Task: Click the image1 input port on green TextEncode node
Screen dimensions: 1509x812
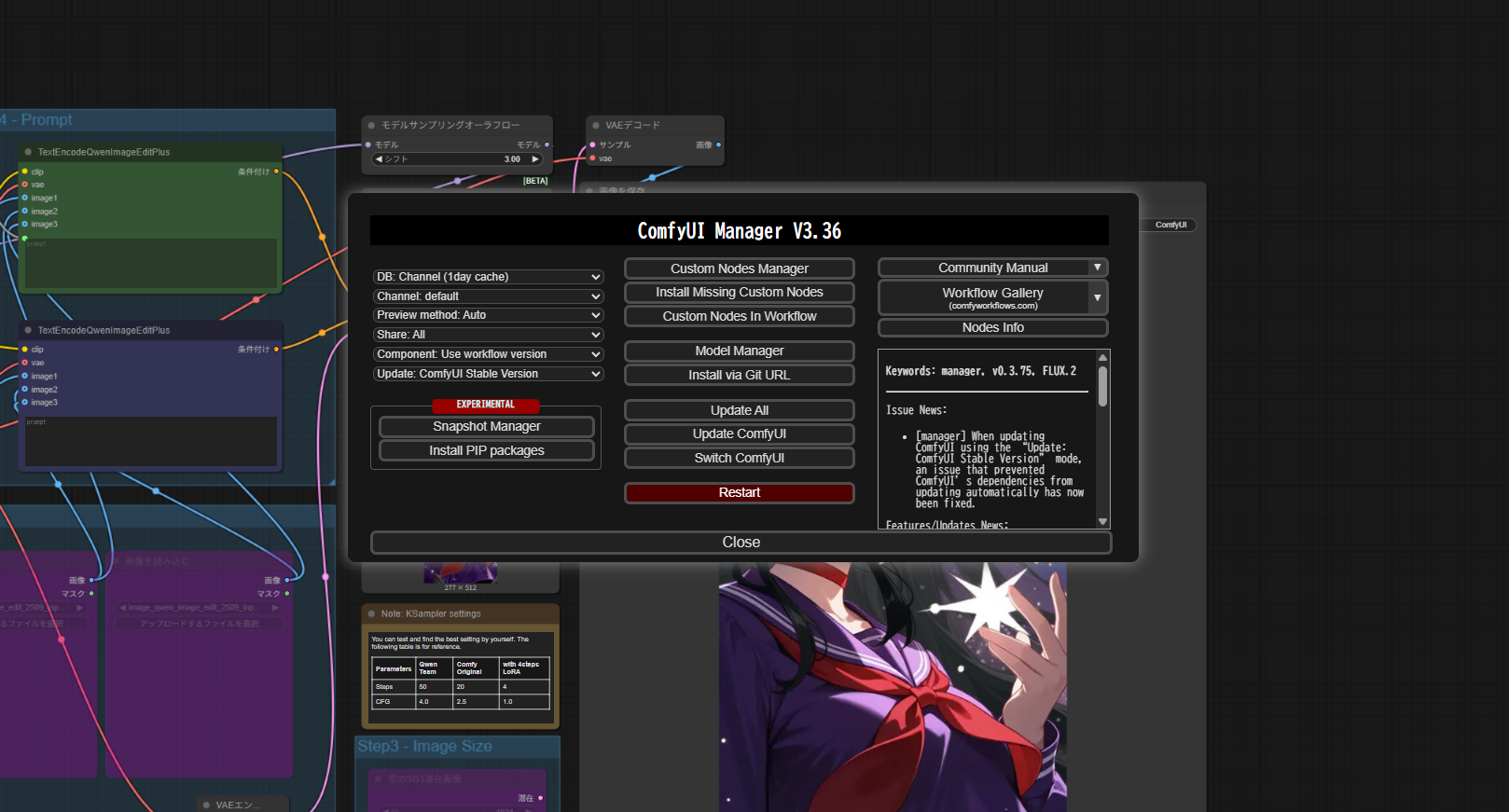Action: (25, 198)
